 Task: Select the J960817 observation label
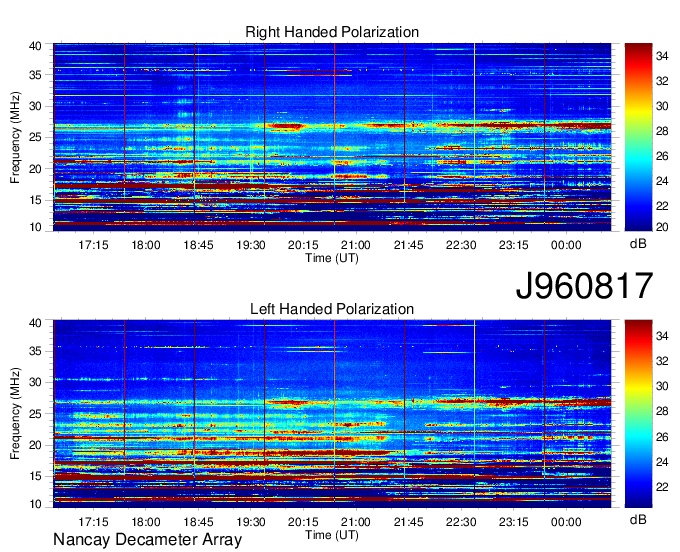(584, 286)
